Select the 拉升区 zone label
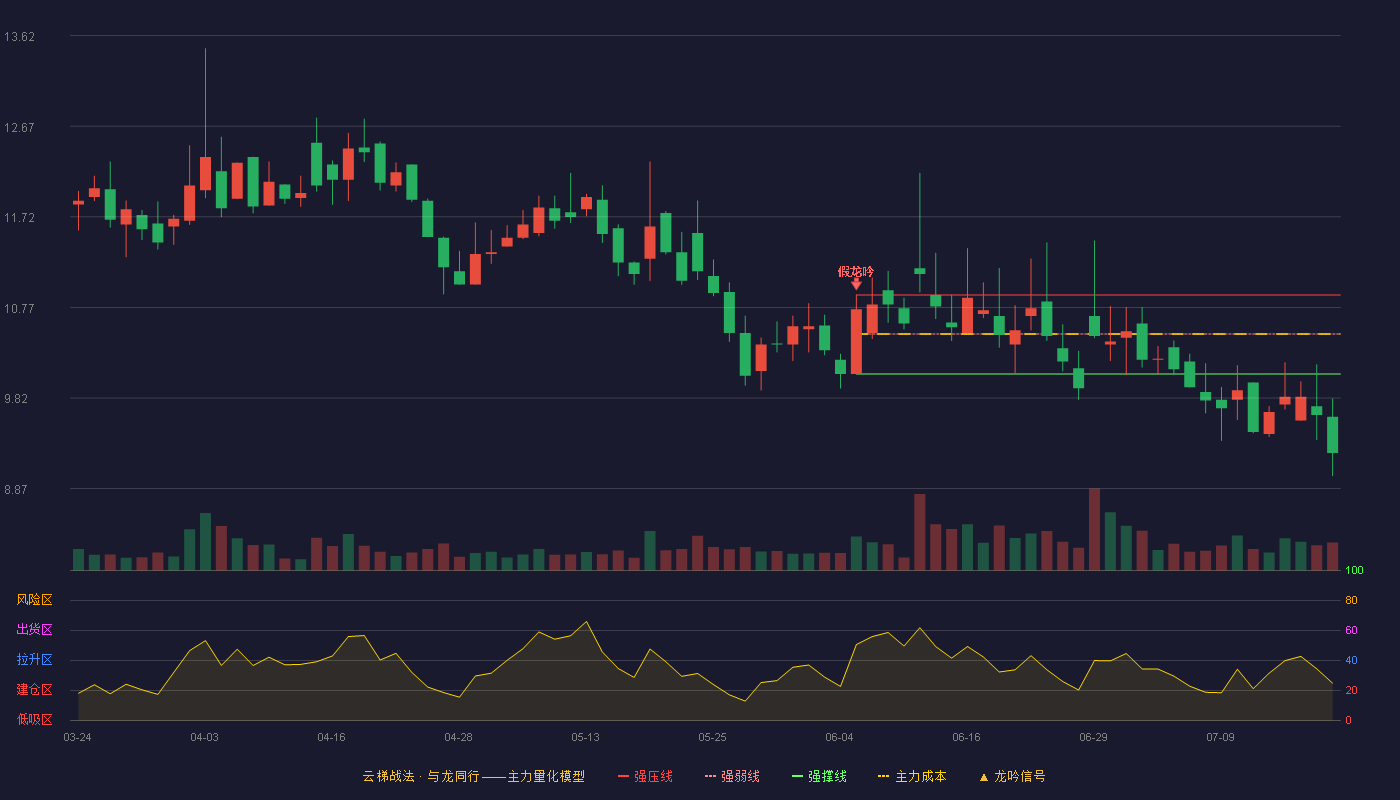Viewport: 1400px width, 800px height. (34, 660)
